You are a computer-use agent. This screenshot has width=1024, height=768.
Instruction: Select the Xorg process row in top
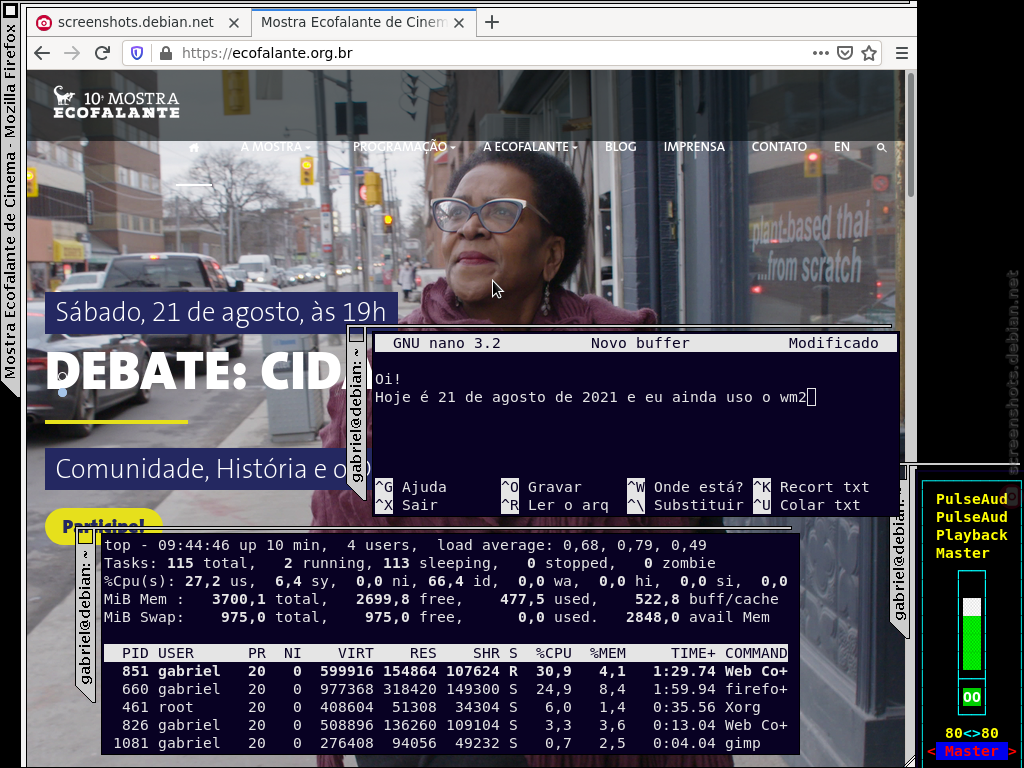click(x=446, y=707)
